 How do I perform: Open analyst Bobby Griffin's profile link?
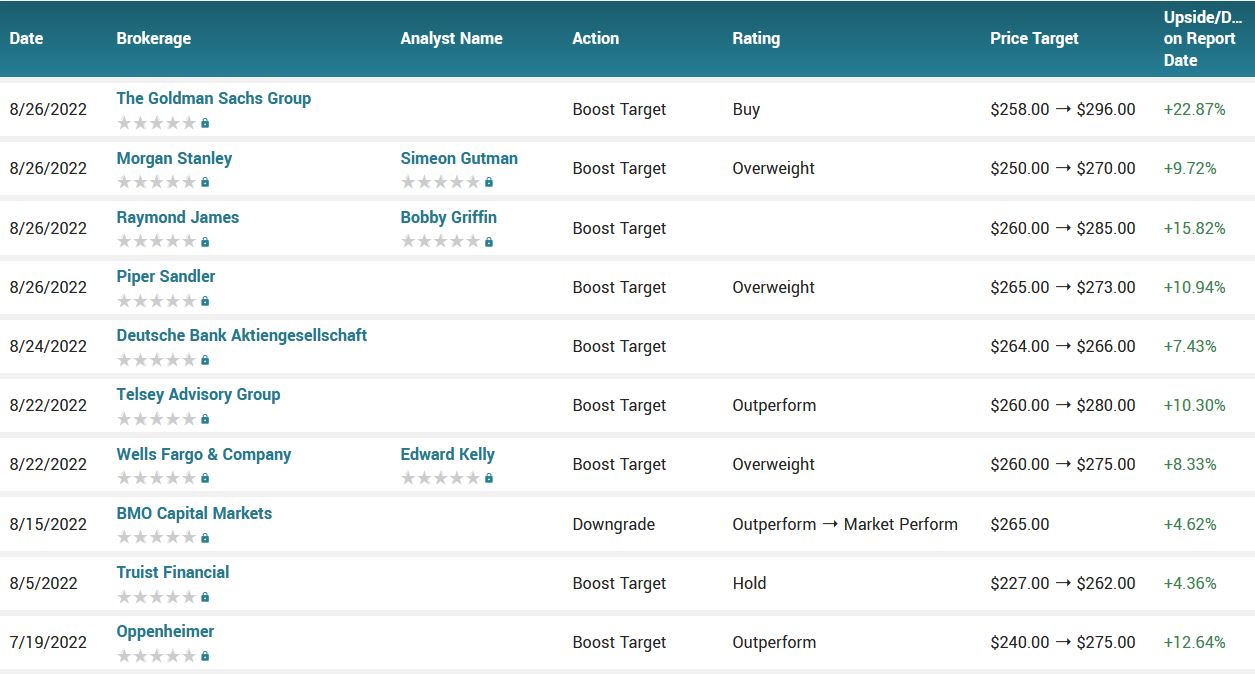tap(449, 217)
